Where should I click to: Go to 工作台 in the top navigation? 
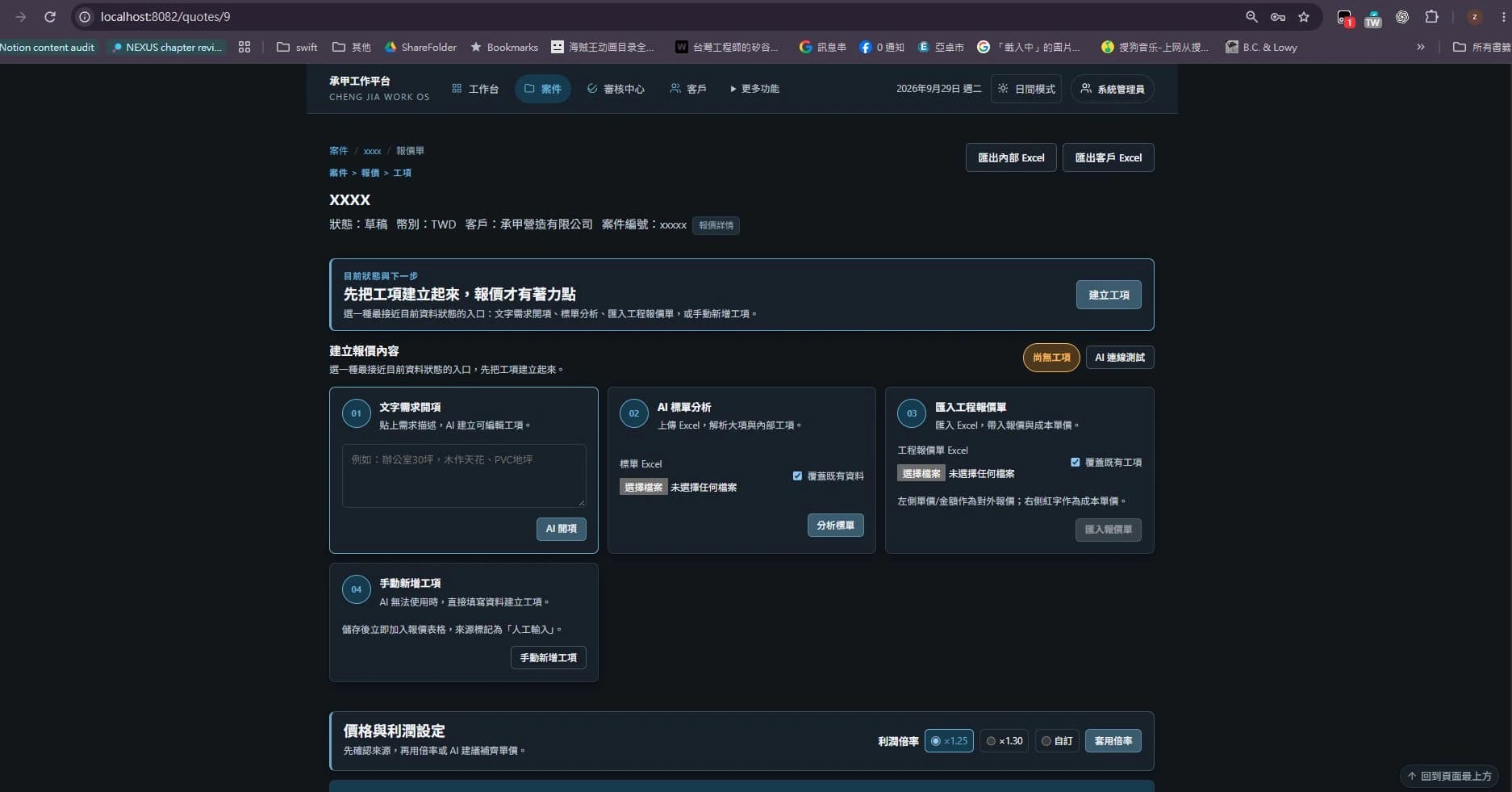point(475,89)
